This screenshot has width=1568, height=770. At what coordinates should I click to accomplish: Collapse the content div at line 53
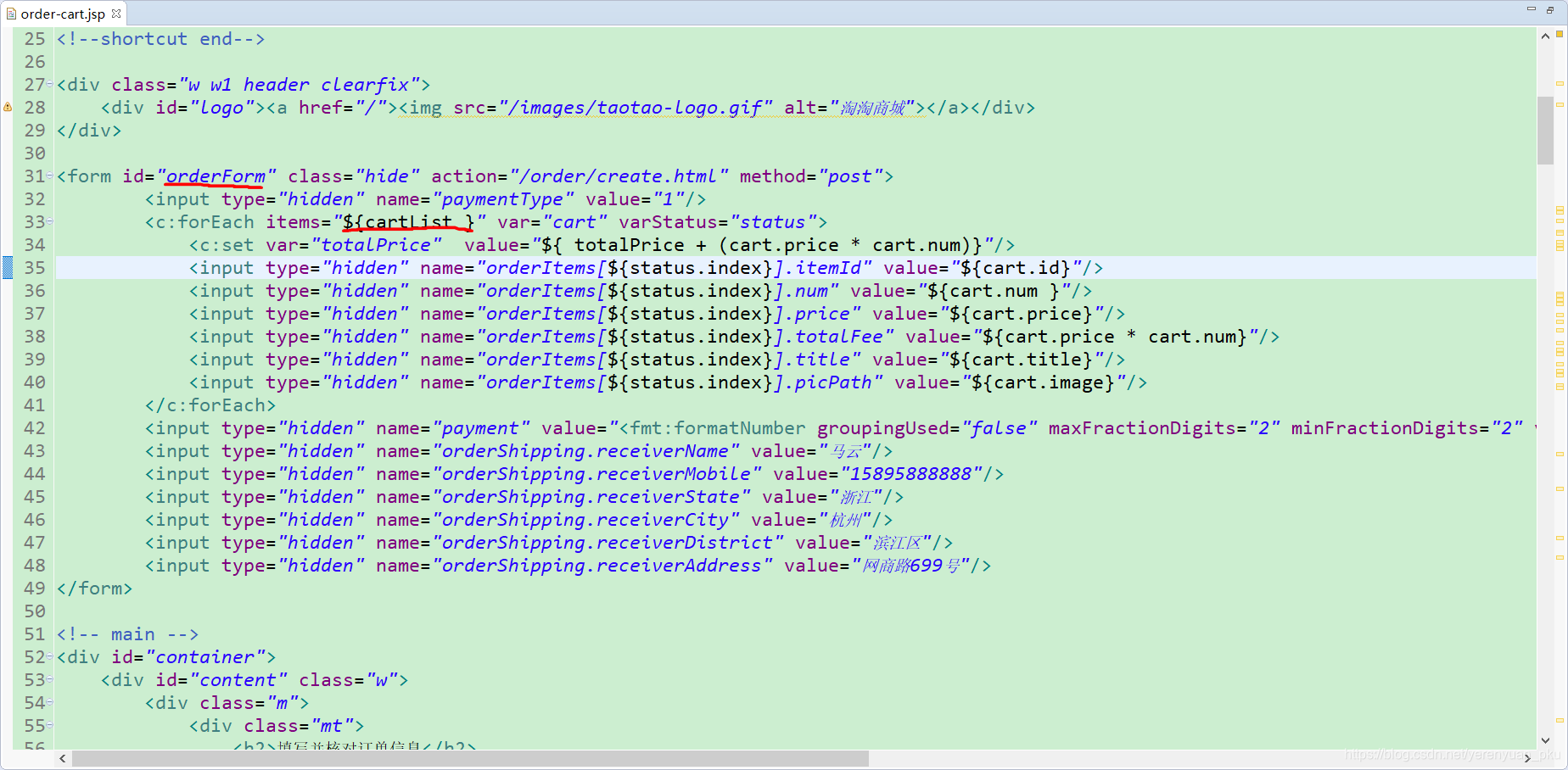49,679
